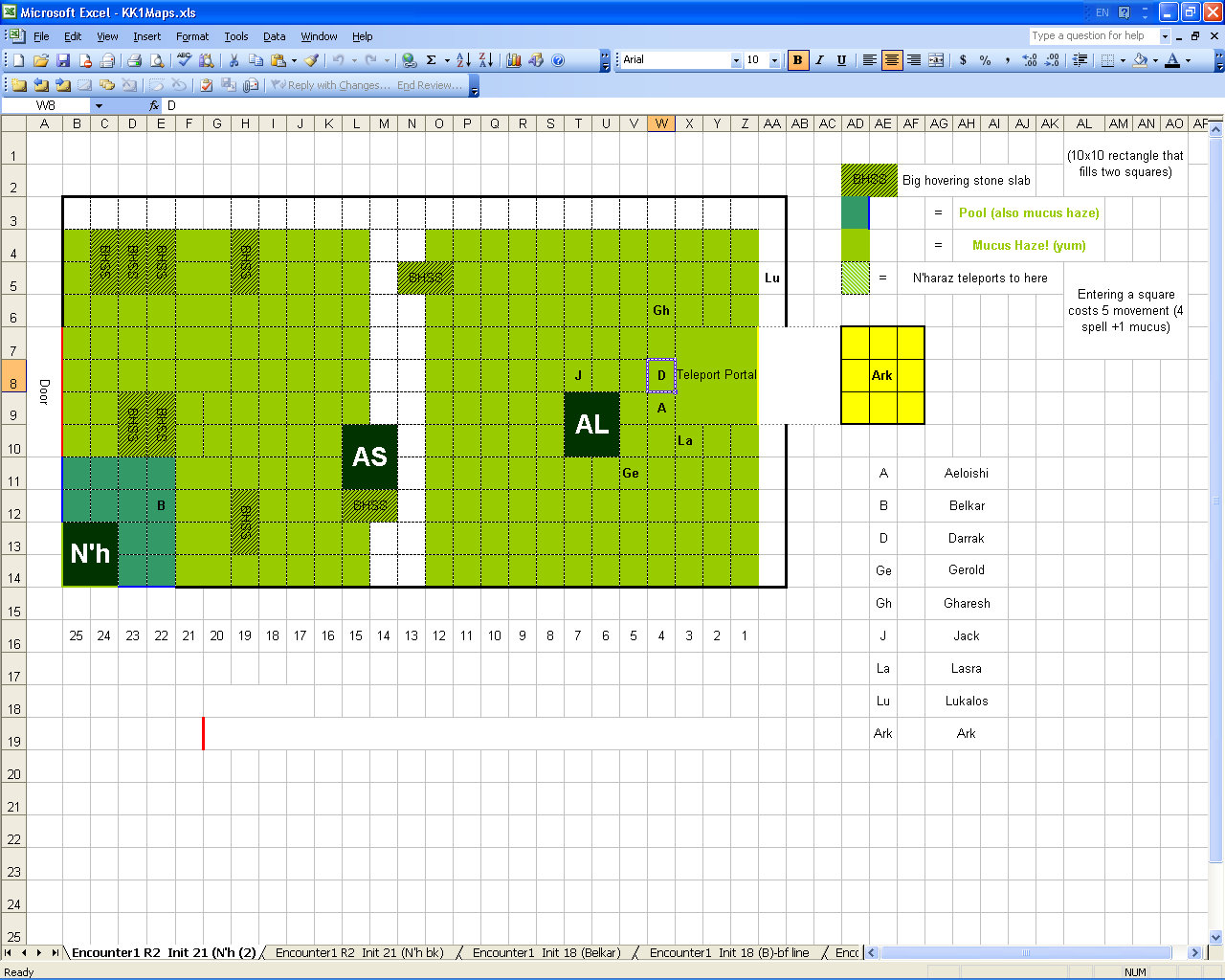Increase decimal places
The width and height of the screenshot is (1225, 980).
coord(1030,60)
